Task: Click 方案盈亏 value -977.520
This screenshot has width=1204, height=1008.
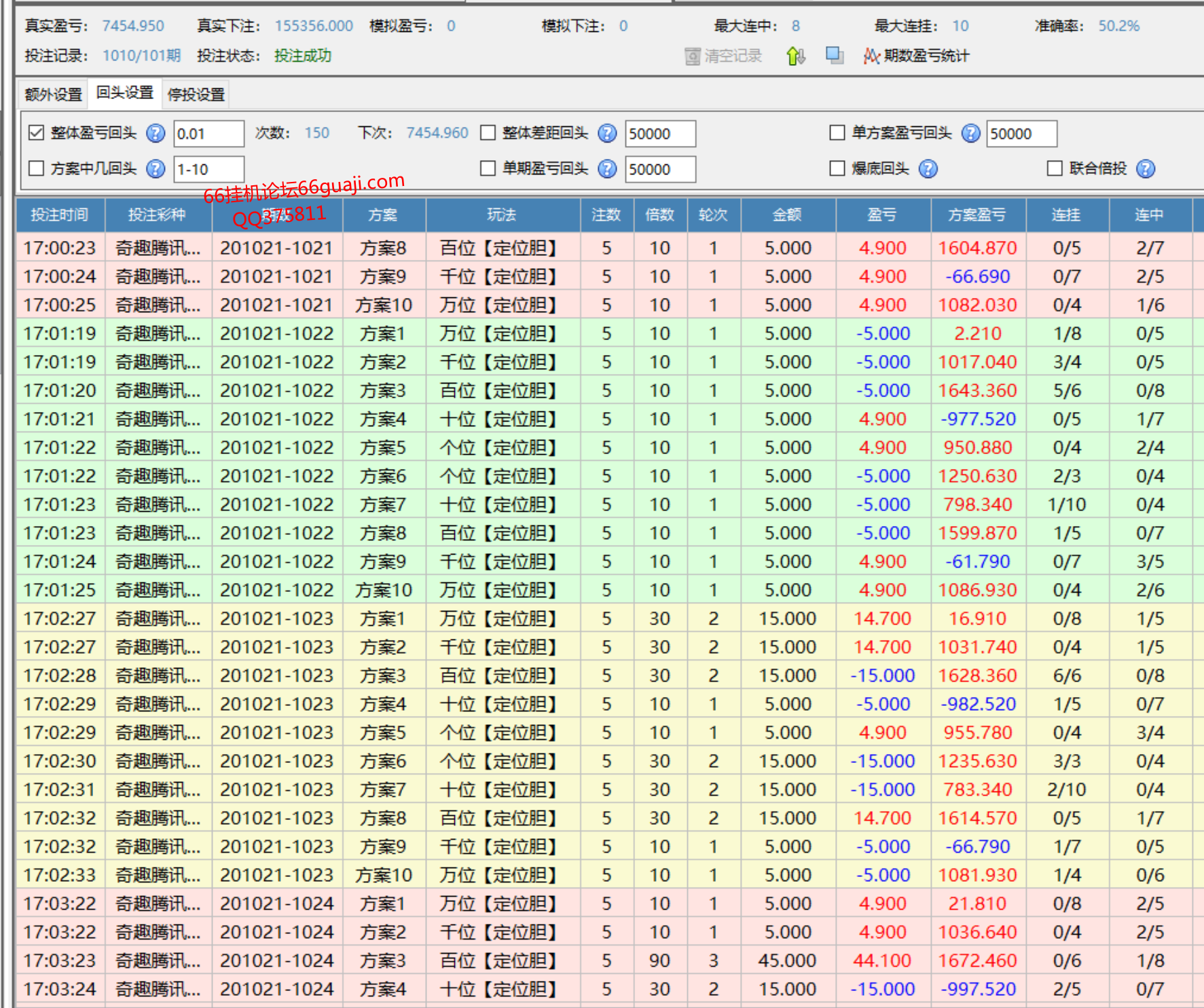Action: pyautogui.click(x=978, y=419)
